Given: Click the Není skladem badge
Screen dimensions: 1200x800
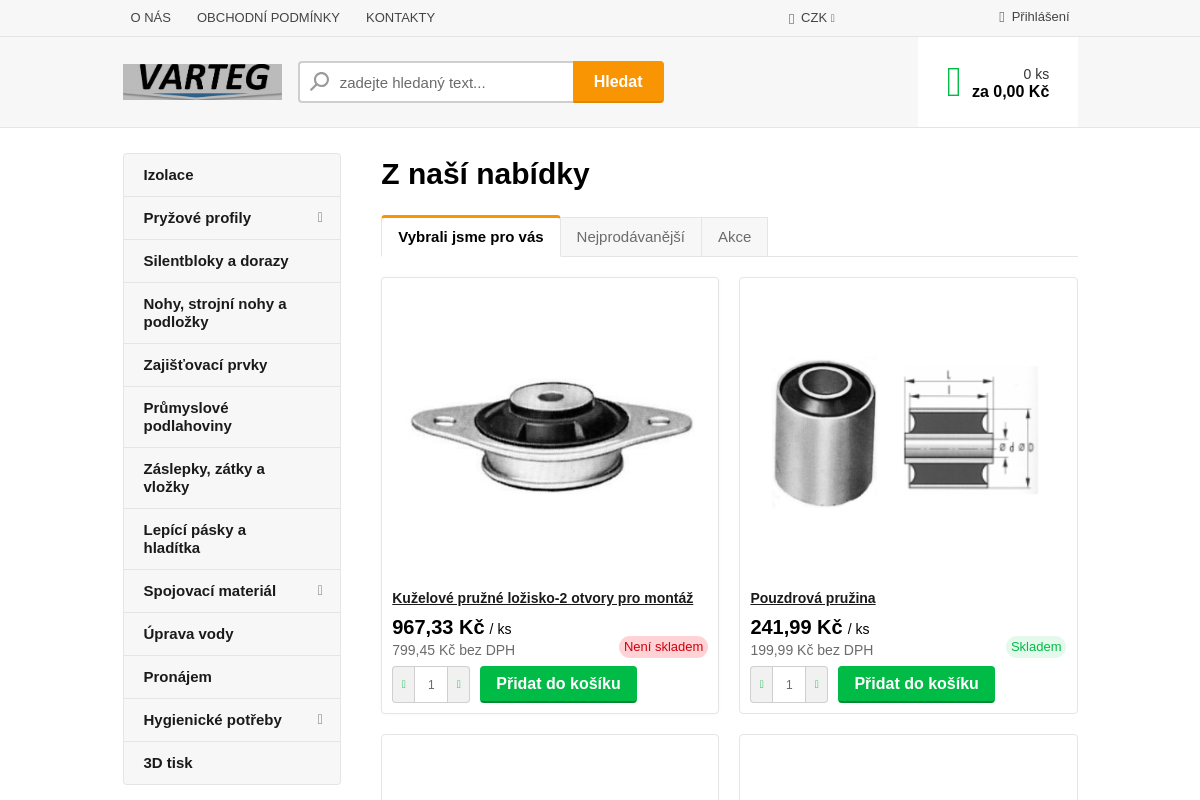Looking at the screenshot, I should pyautogui.click(x=663, y=647).
